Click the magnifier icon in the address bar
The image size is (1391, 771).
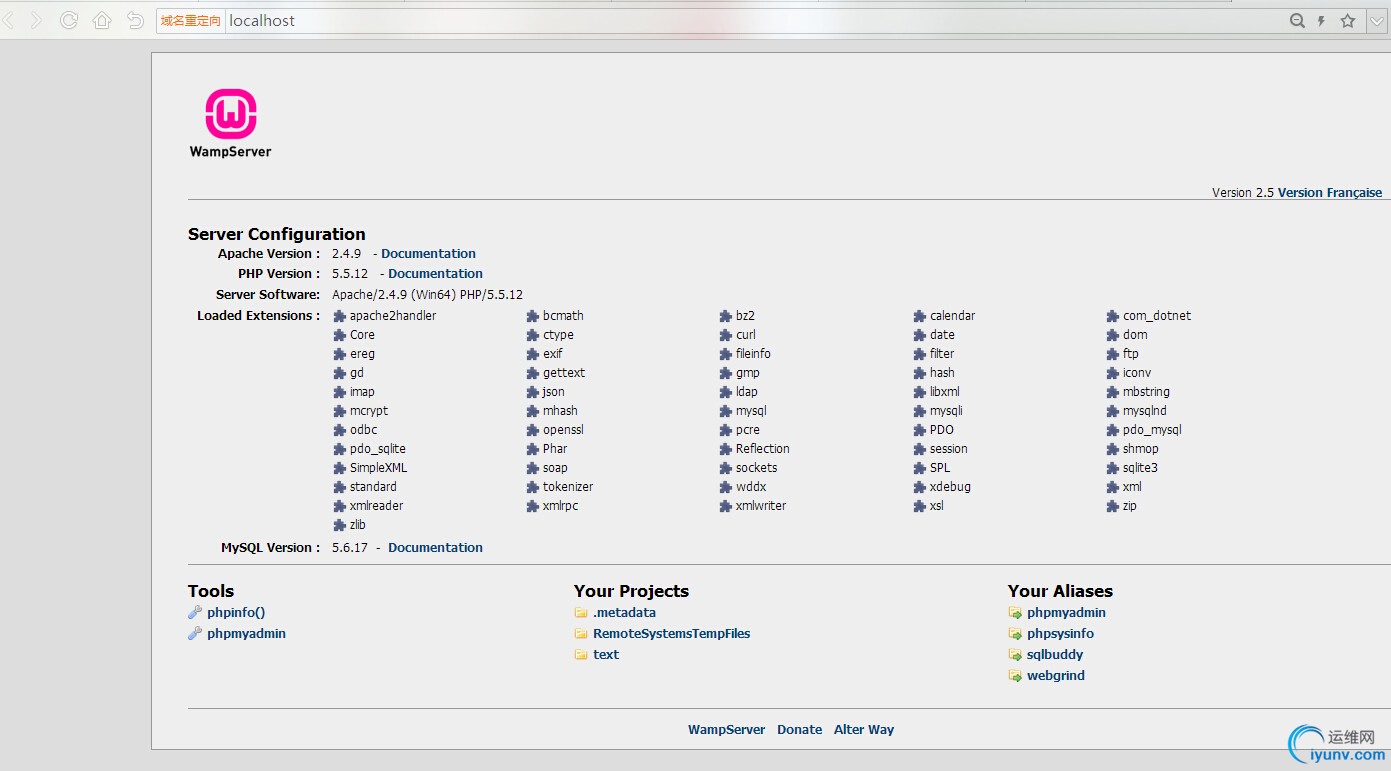(1297, 20)
